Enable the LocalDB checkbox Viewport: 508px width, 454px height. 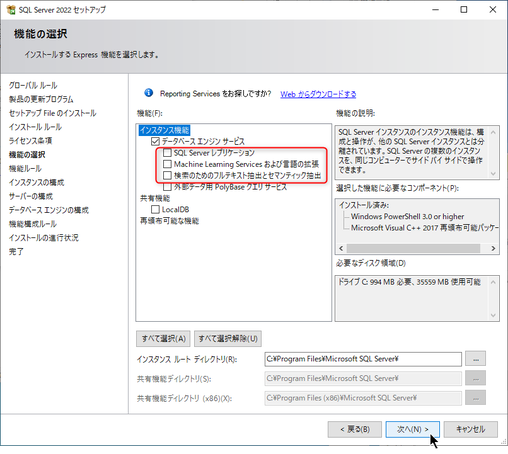(155, 209)
